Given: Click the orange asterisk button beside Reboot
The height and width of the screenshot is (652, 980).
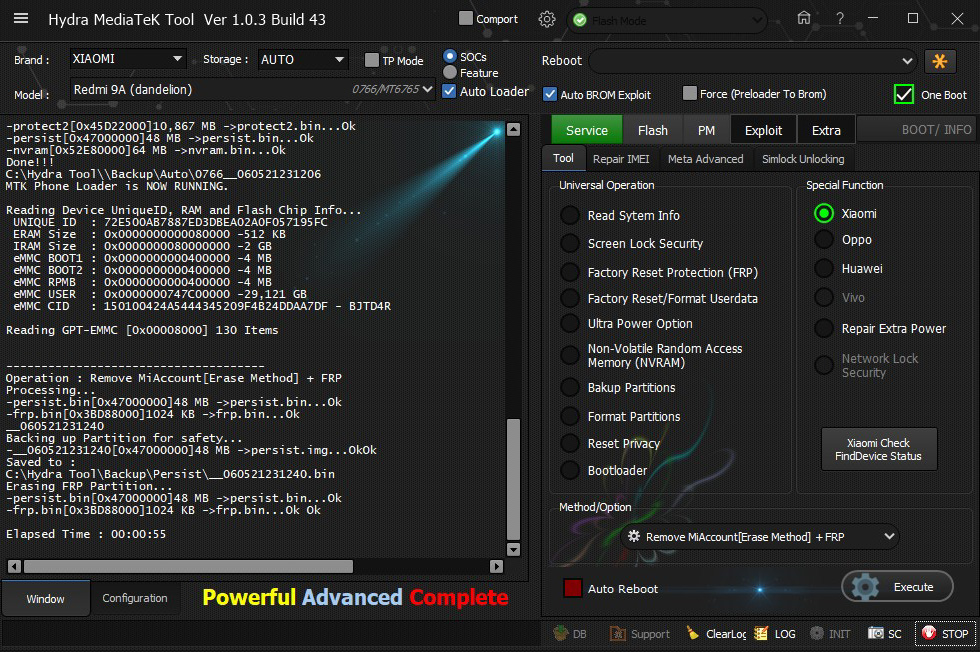Looking at the screenshot, I should click(x=940, y=61).
